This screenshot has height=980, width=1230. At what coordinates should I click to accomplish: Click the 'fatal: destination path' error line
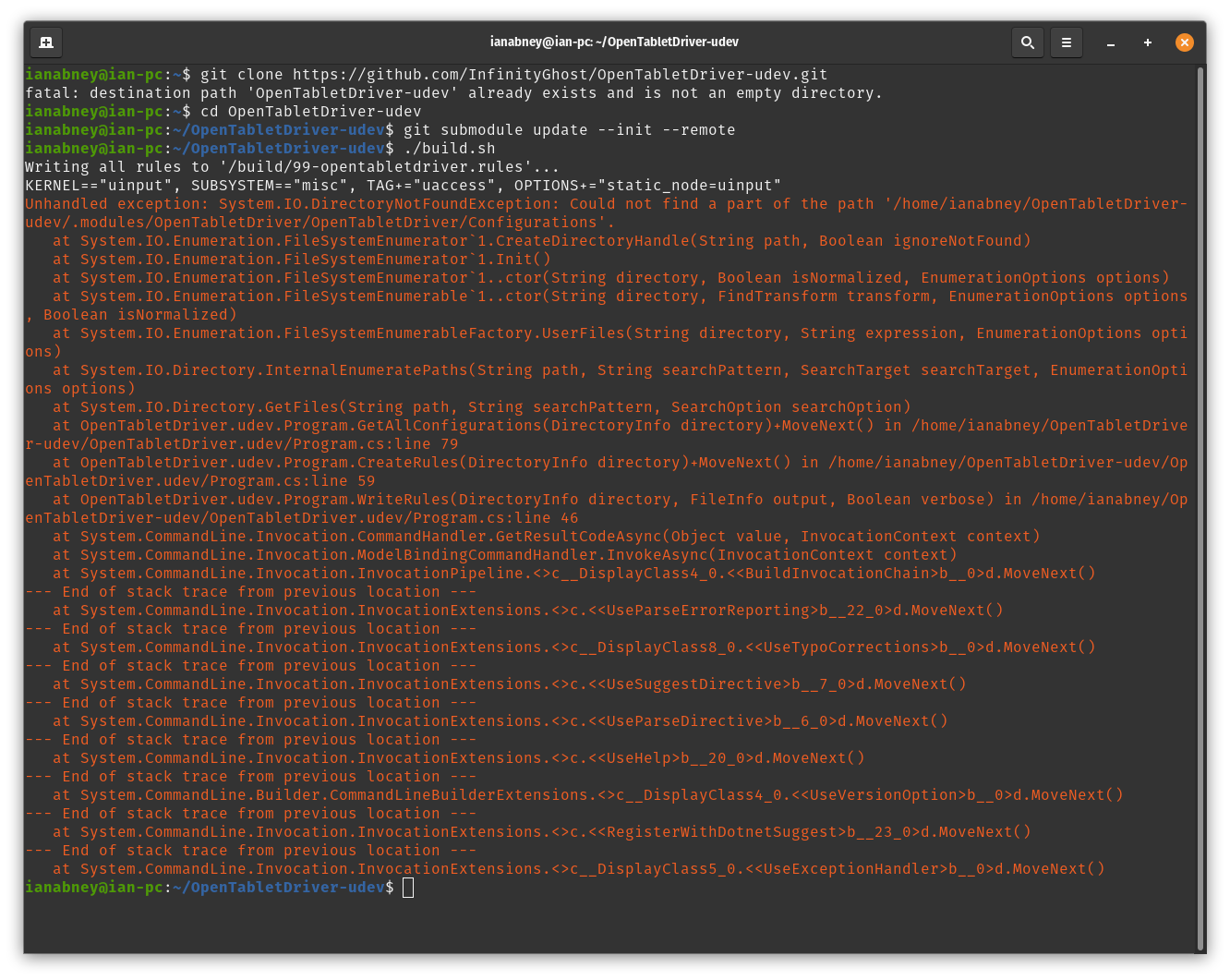click(453, 92)
